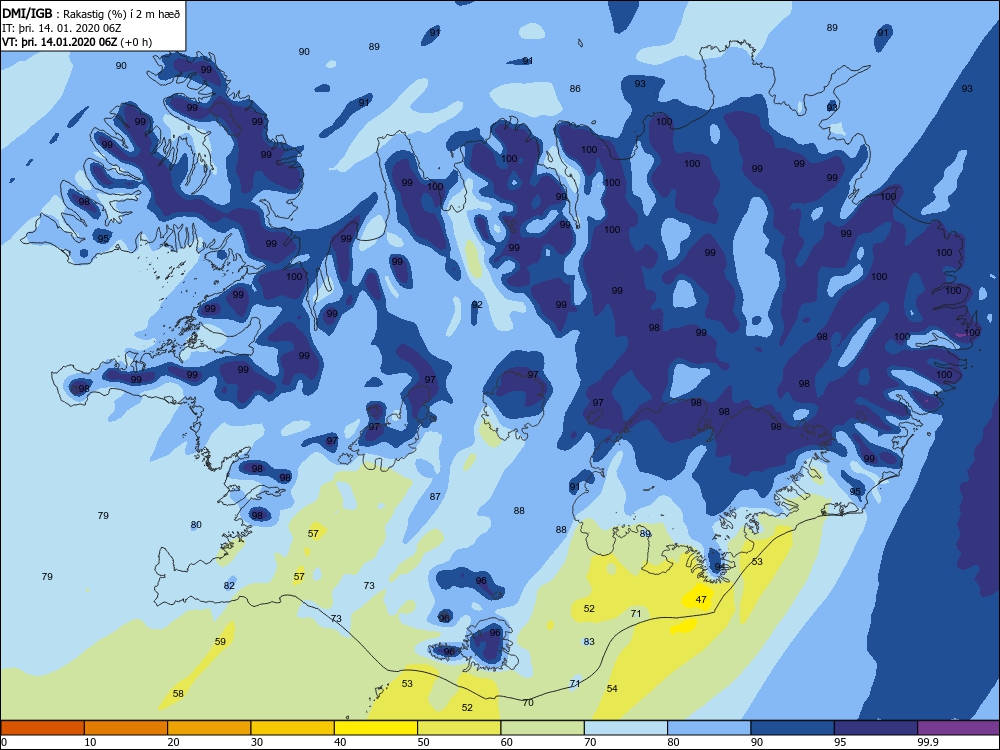
Task: Click the '54' humidity value on the map
Action: (x=612, y=688)
